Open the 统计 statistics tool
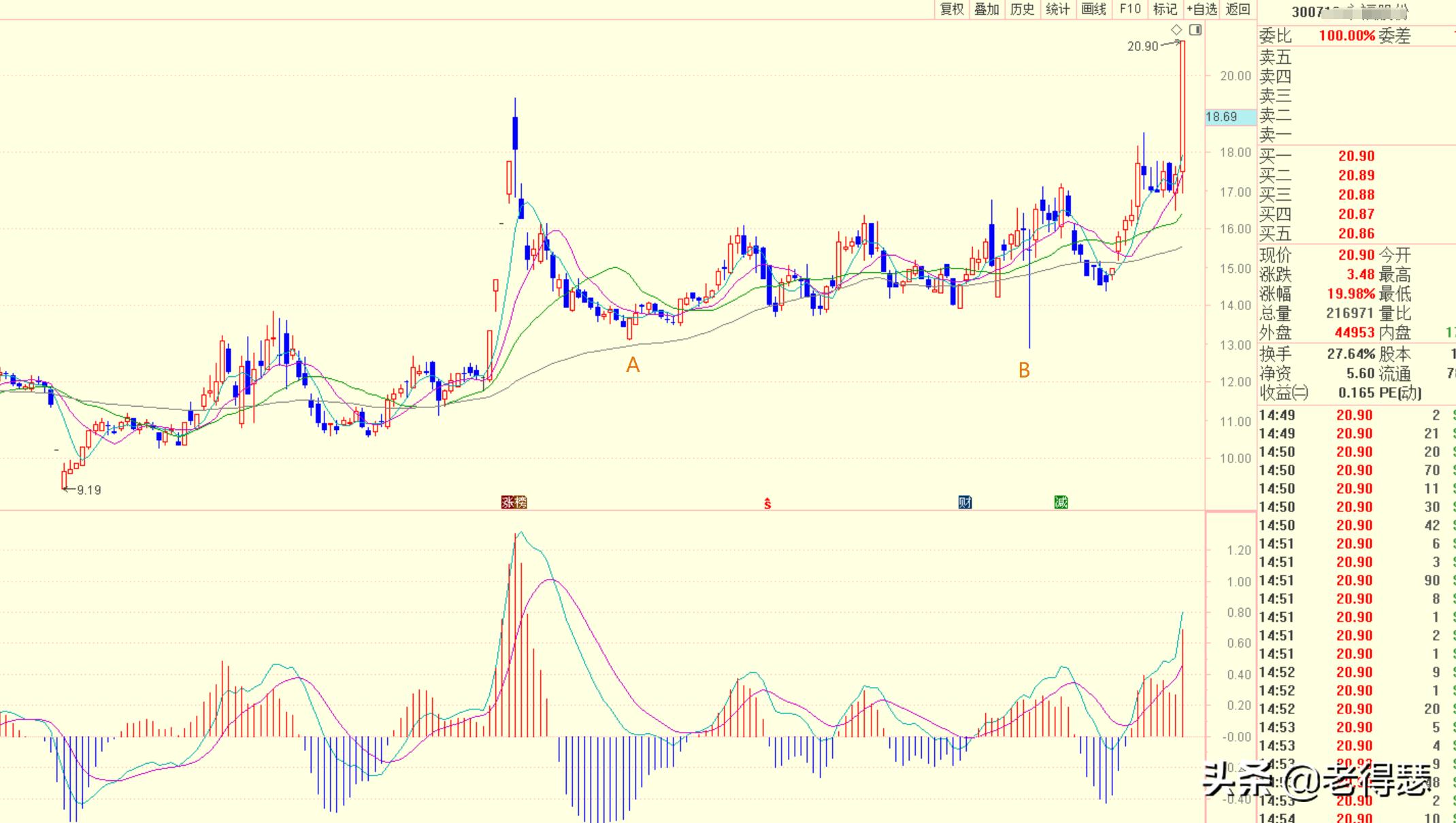 click(1057, 9)
